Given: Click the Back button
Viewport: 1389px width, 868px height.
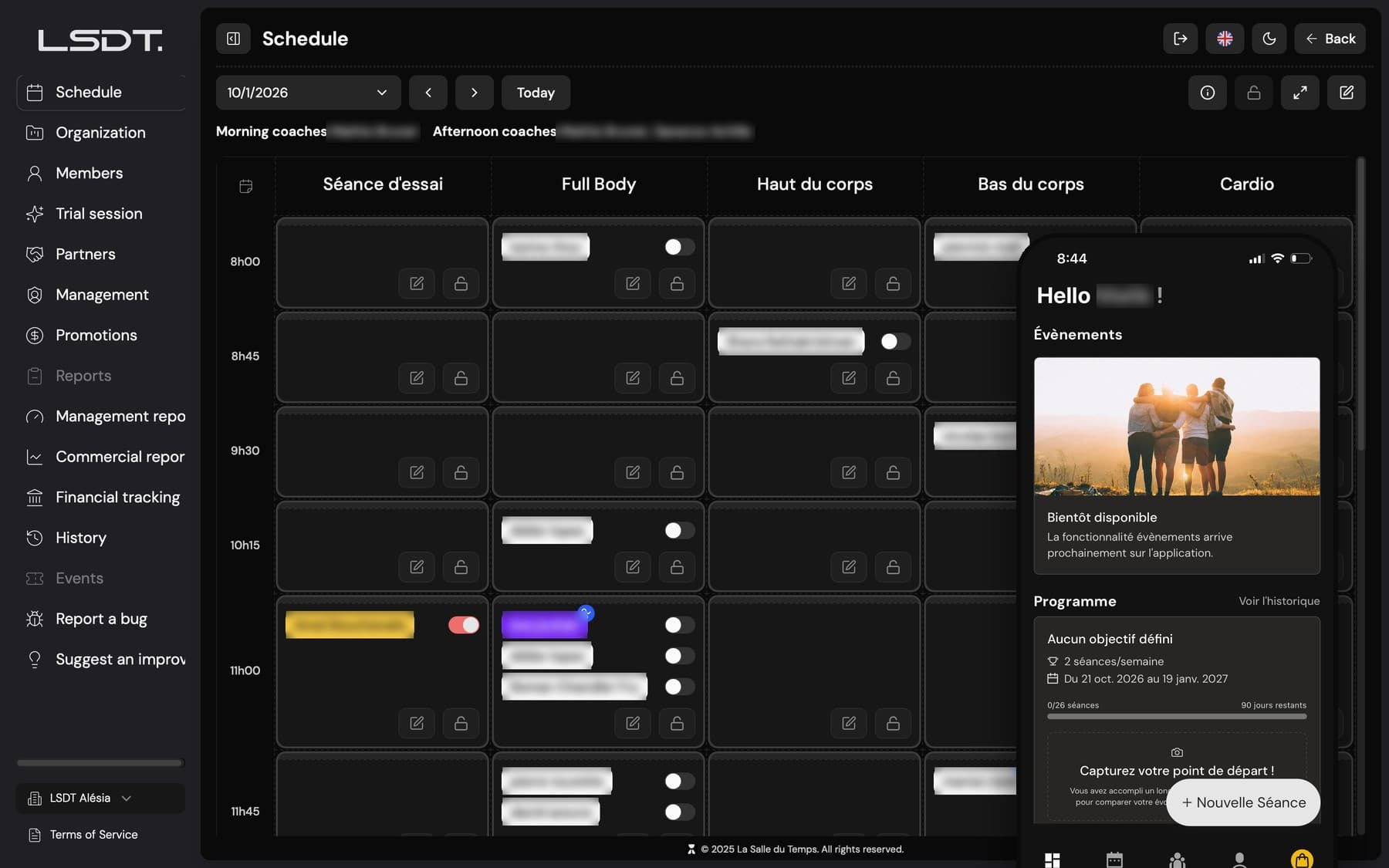Looking at the screenshot, I should pyautogui.click(x=1330, y=39).
